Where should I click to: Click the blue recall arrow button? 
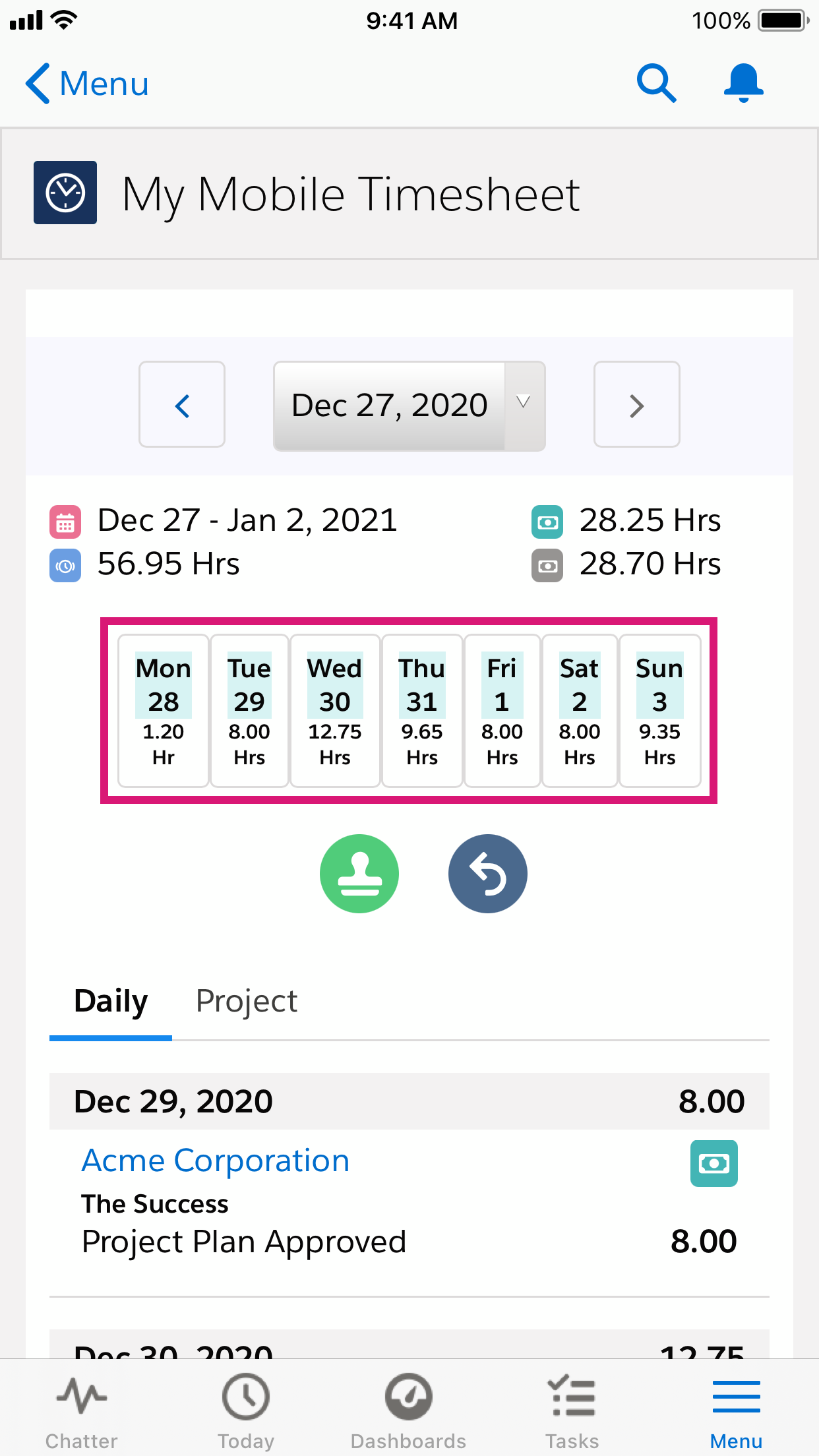click(487, 873)
